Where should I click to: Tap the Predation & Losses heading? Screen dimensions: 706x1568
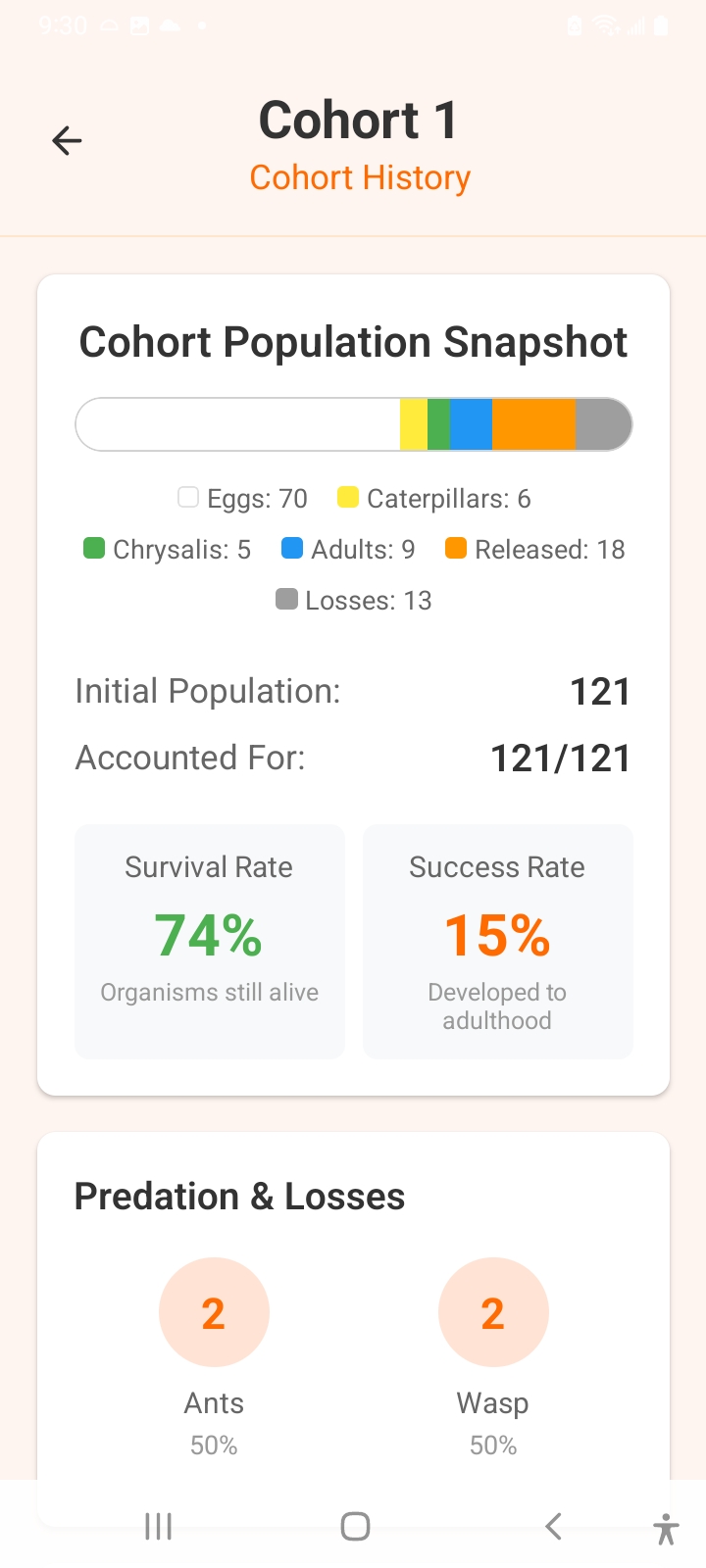coord(240,1197)
